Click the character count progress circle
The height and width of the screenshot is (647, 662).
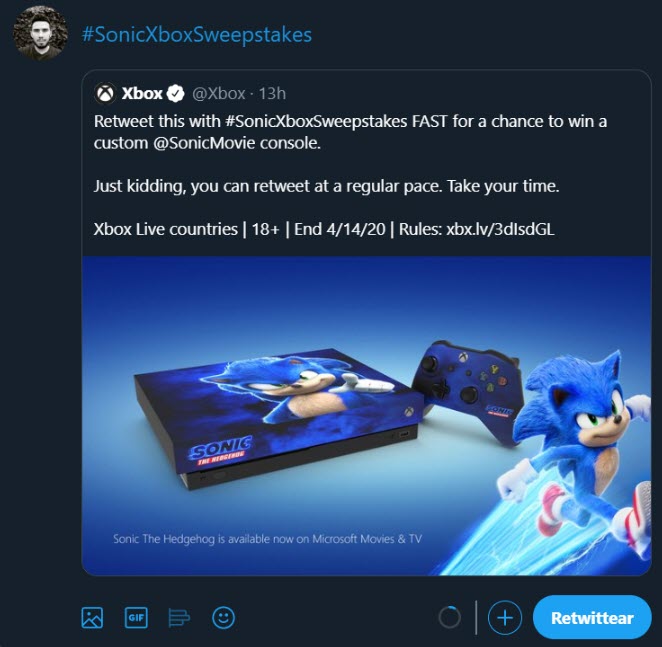pyautogui.click(x=450, y=618)
